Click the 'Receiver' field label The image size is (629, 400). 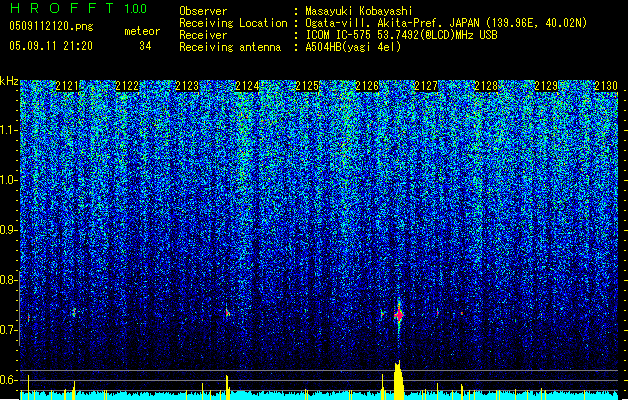[x=203, y=35]
